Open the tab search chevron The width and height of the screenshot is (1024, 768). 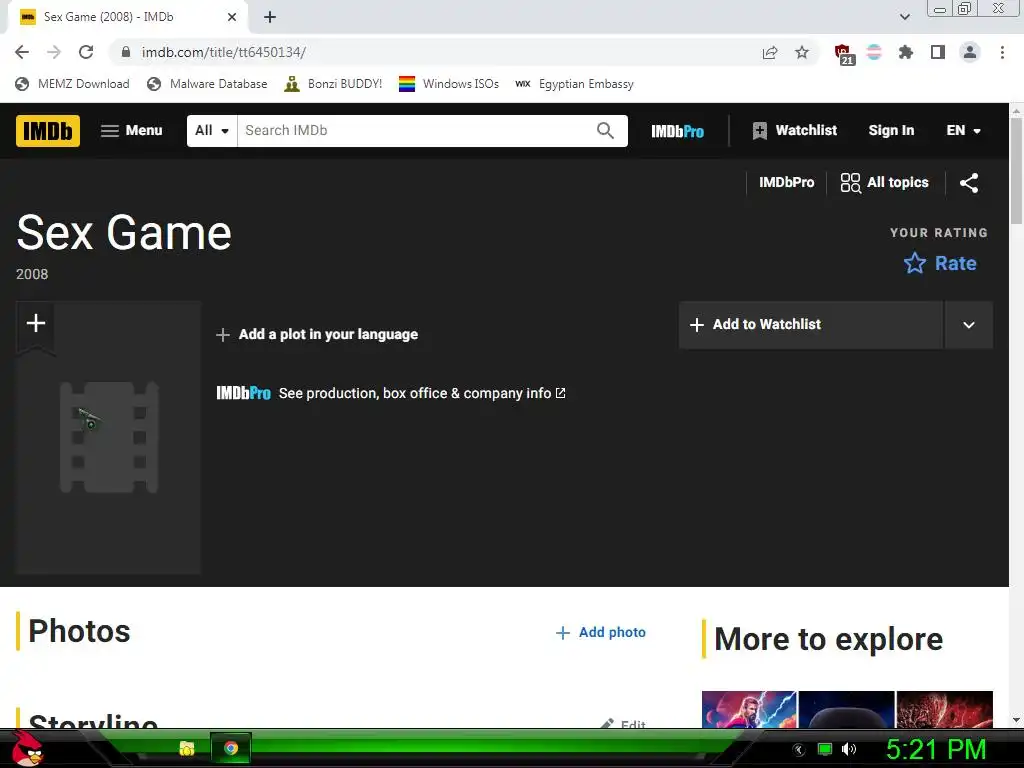(x=904, y=17)
